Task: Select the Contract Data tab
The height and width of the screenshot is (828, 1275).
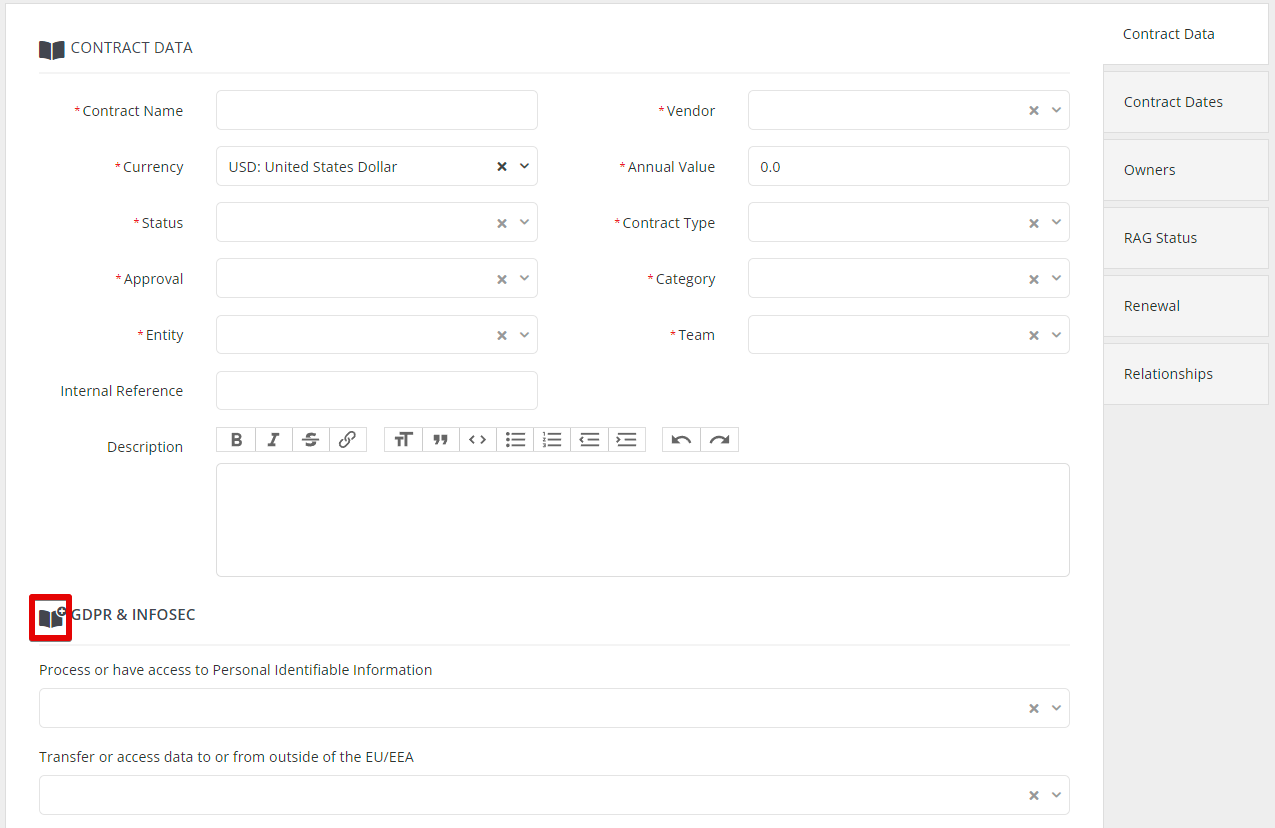Action: [x=1186, y=34]
